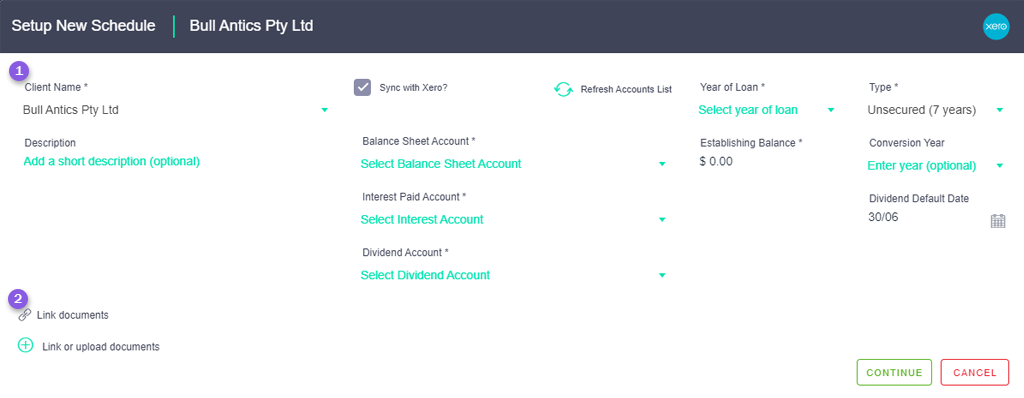
Task: Click Link or upload documents text
Action: point(101,347)
